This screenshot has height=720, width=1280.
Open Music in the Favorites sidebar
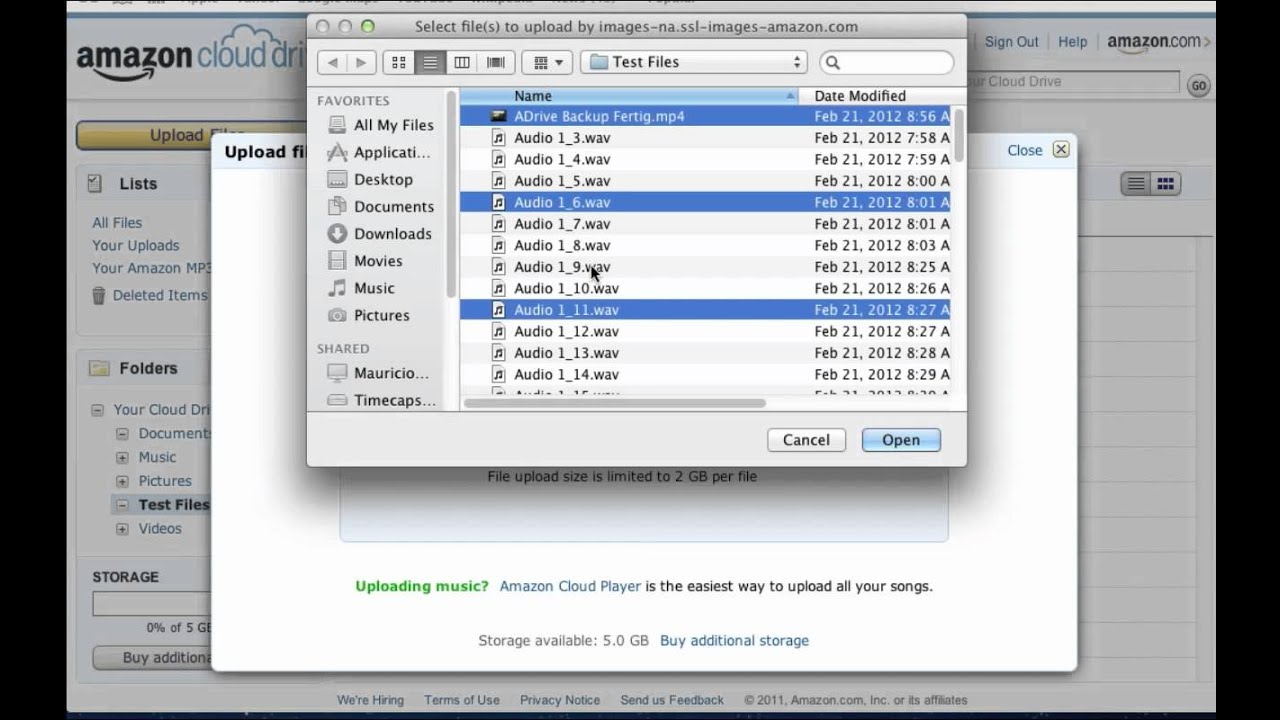pos(361,287)
